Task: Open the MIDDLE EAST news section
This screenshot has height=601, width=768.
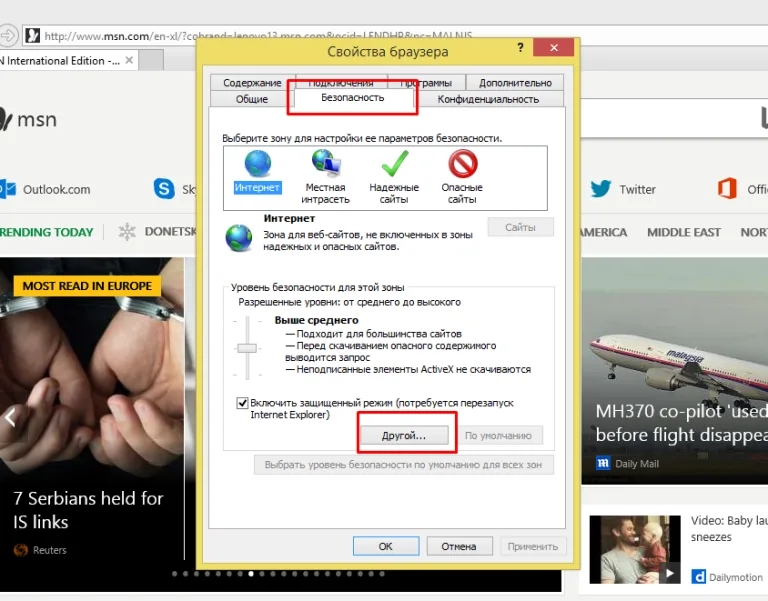Action: click(x=684, y=232)
